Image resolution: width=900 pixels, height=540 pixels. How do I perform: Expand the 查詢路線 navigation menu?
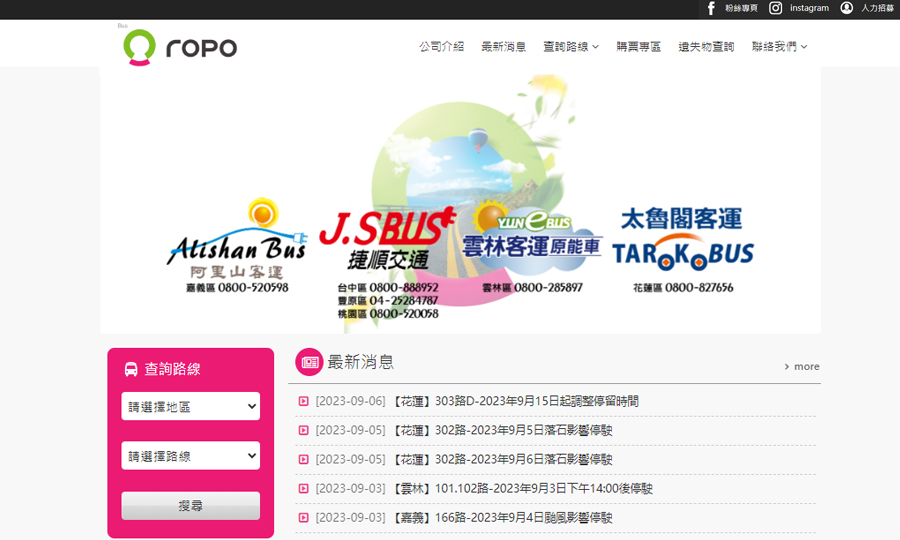(x=570, y=47)
